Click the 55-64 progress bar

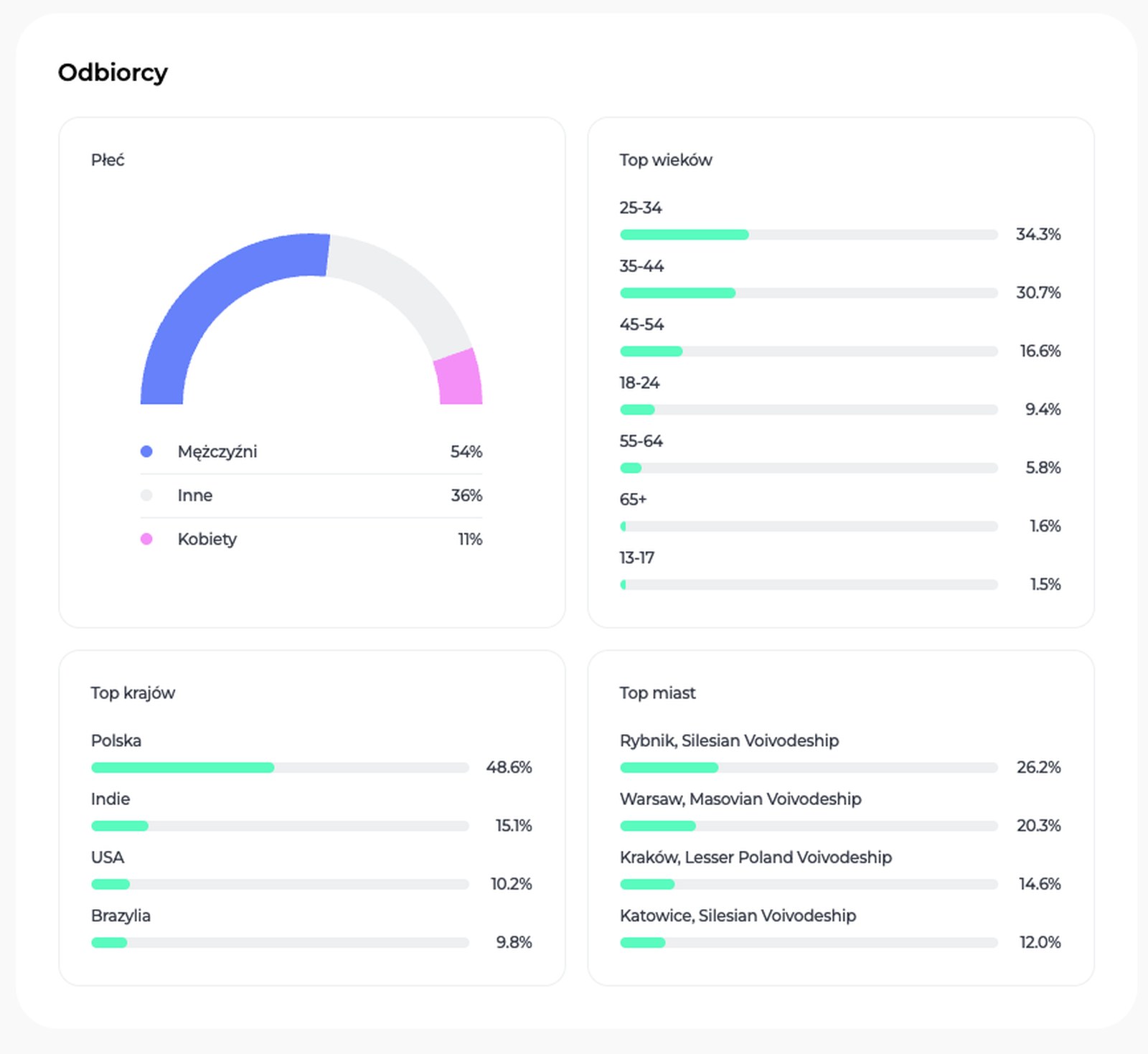click(x=809, y=468)
